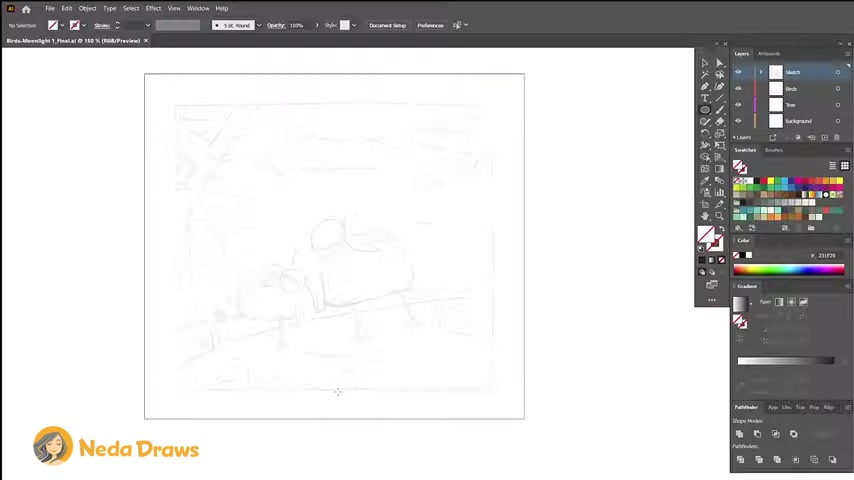854x480 pixels.
Task: Open the Object menu
Action: point(87,9)
